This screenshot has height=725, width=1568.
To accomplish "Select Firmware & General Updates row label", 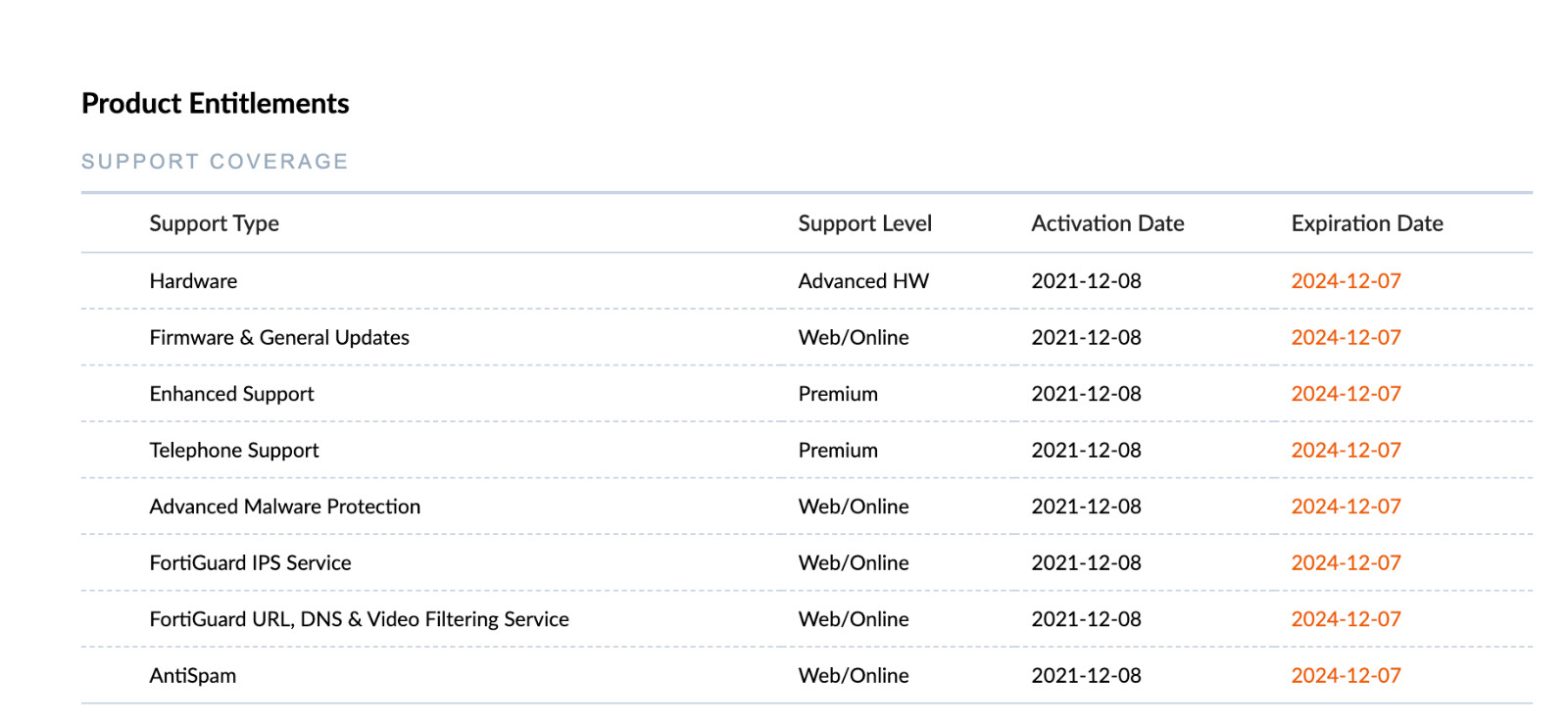I will click(x=280, y=338).
